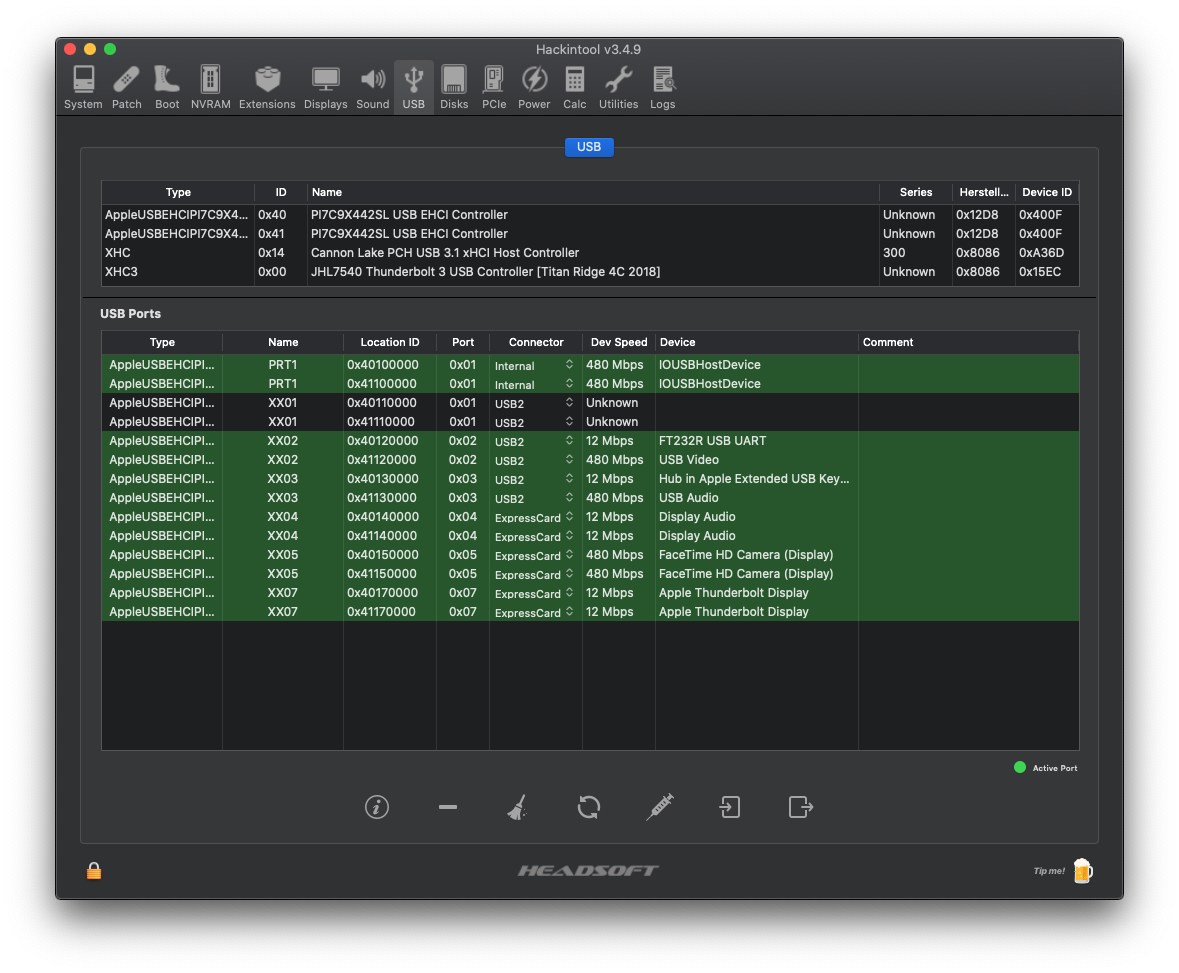Image resolution: width=1179 pixels, height=973 pixels.
Task: Open connector dropdown for USB Video row
Action: point(535,461)
